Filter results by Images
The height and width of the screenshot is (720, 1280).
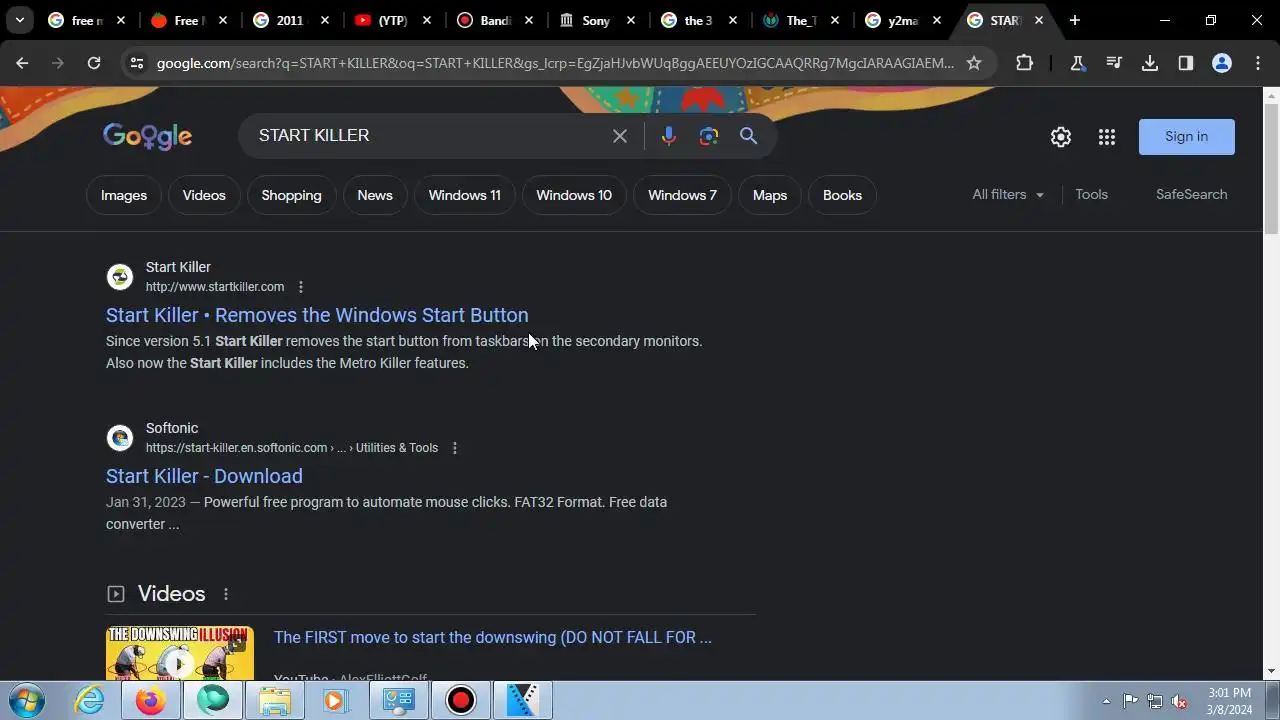(x=124, y=195)
